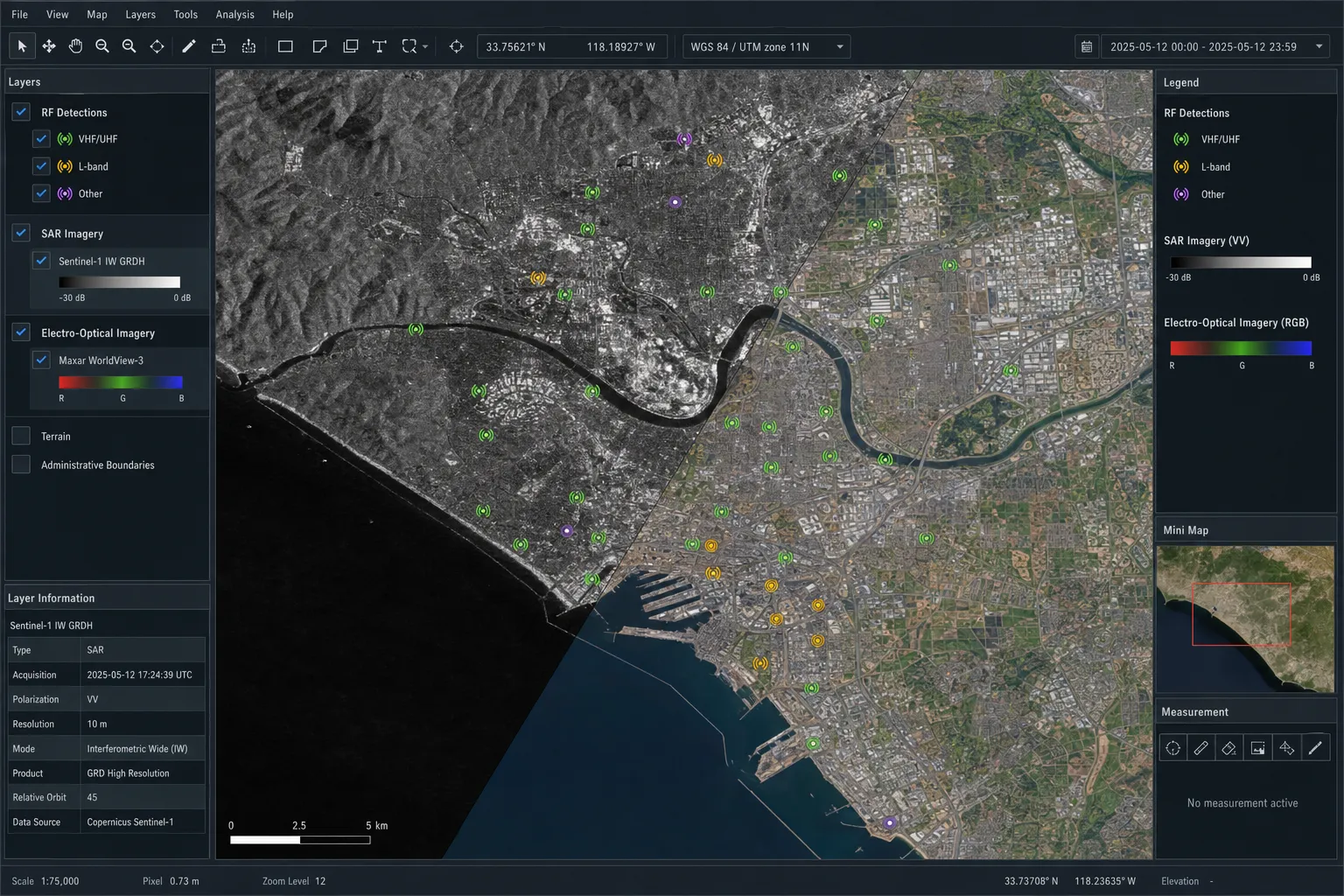
Task: Open the Analysis menu
Action: pyautogui.click(x=235, y=14)
